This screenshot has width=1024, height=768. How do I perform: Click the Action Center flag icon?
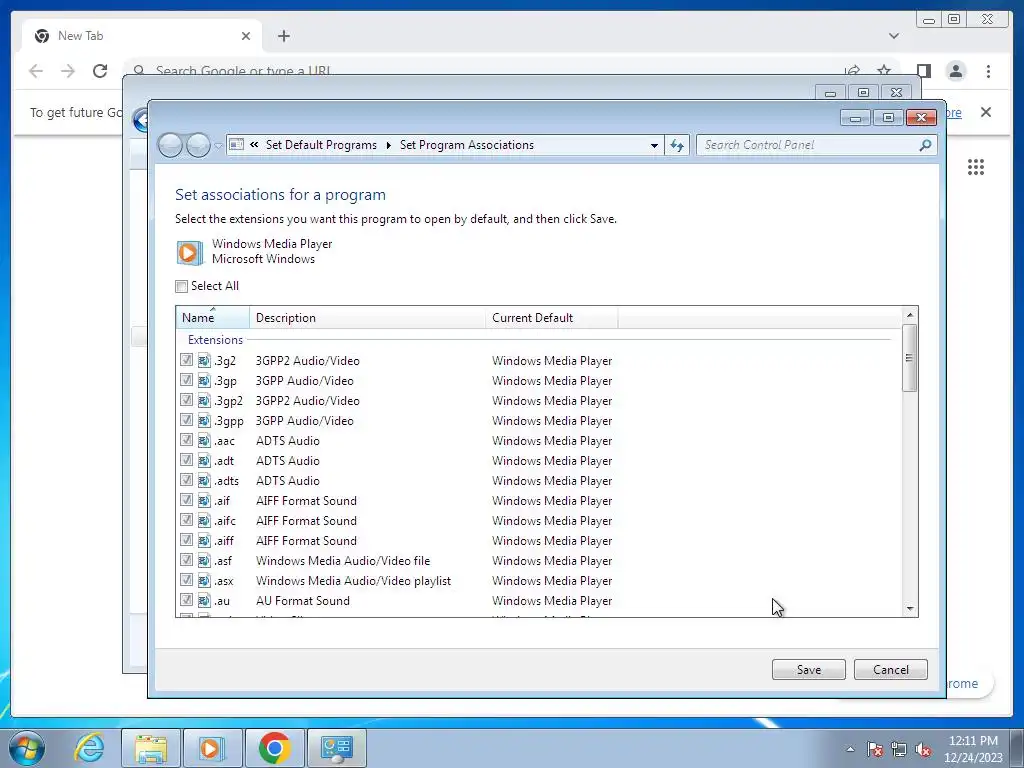coord(874,749)
